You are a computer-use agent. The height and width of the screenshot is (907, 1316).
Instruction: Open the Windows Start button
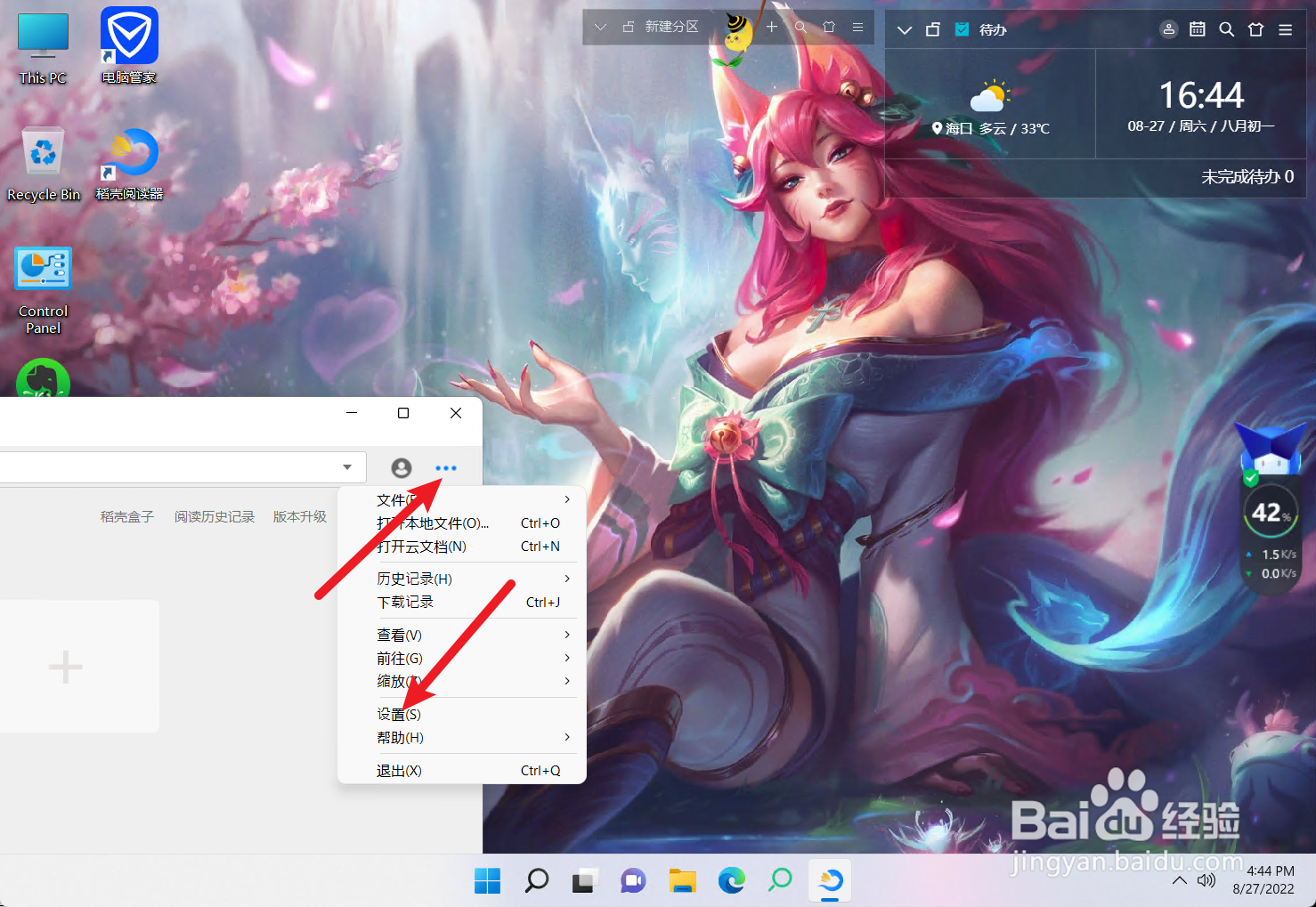pyautogui.click(x=487, y=881)
